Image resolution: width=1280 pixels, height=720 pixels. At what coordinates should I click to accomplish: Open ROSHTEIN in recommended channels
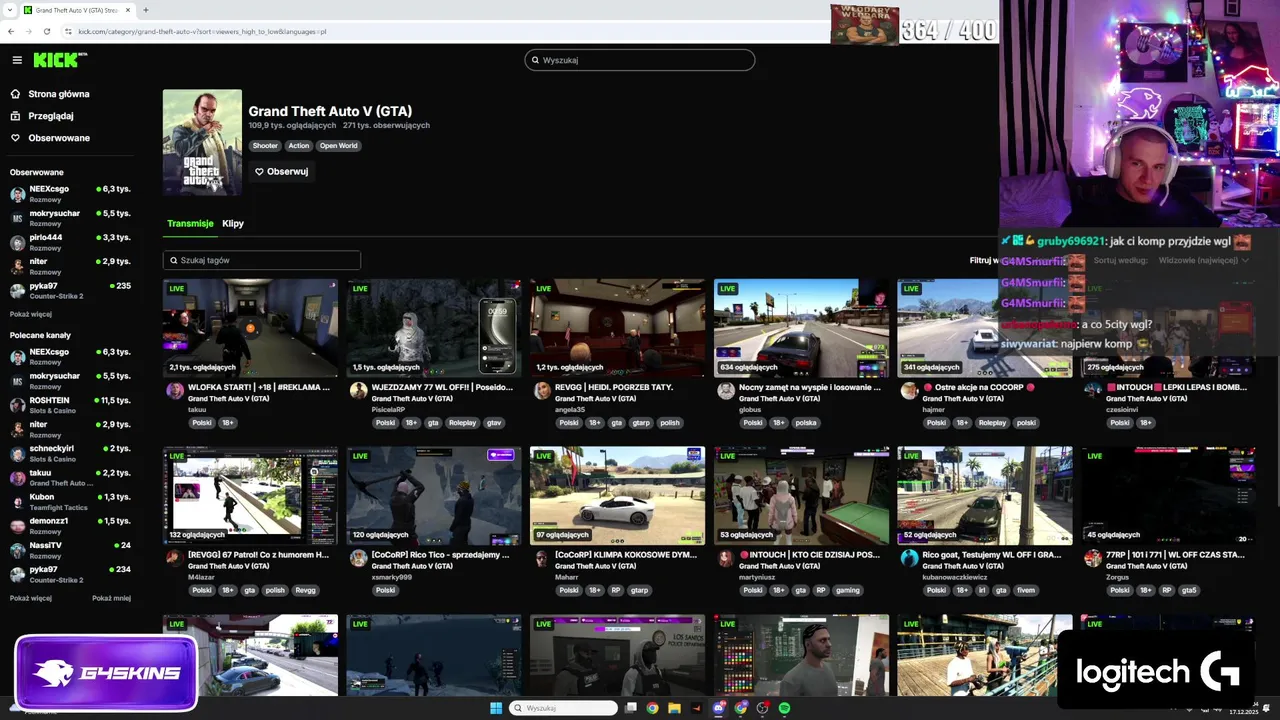[x=70, y=405]
